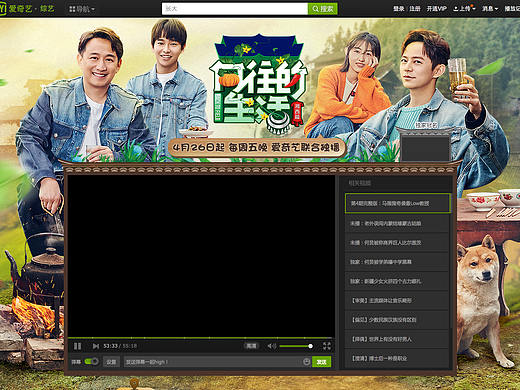520x390 pixels.
Task: Mute audio using the speaker icon
Action: pos(271,346)
